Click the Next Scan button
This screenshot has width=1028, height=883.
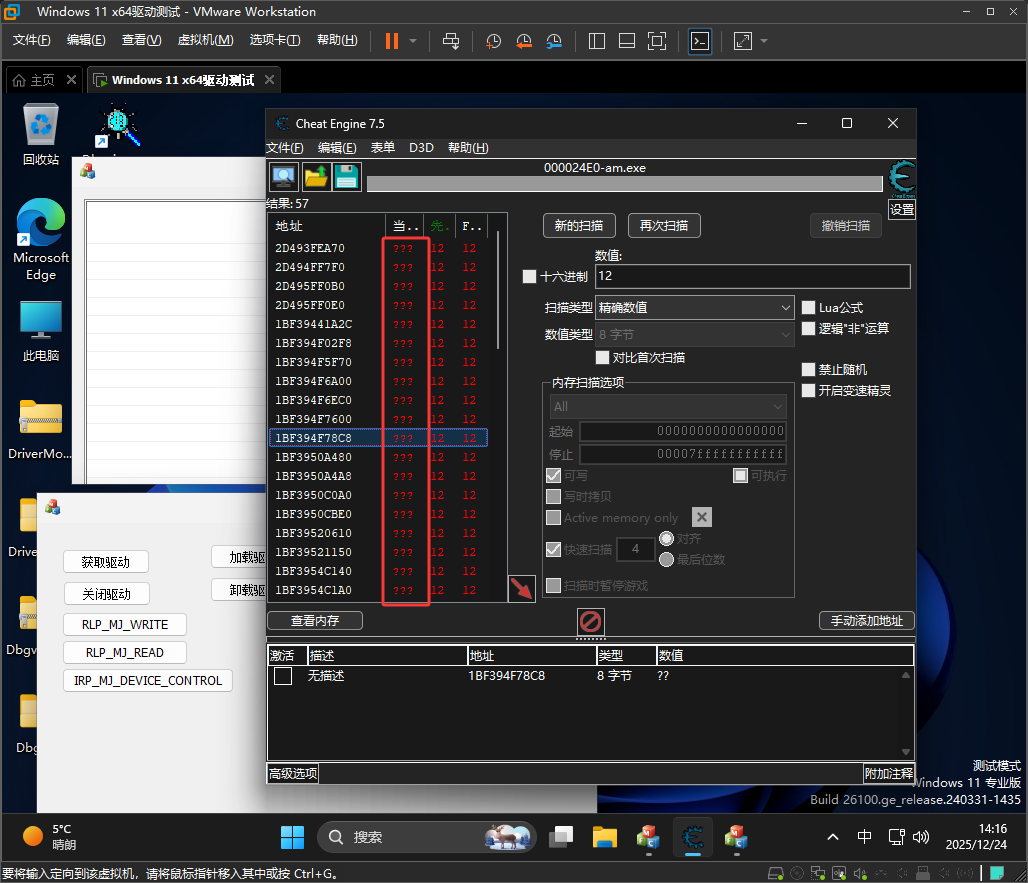(664, 226)
